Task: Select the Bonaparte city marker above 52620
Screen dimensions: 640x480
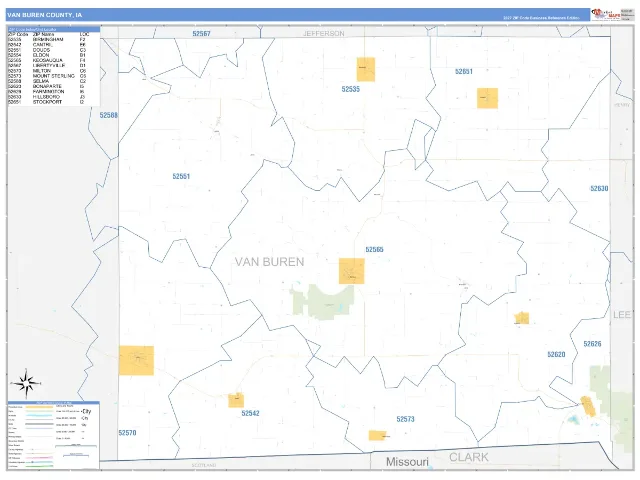Action: [x=522, y=318]
